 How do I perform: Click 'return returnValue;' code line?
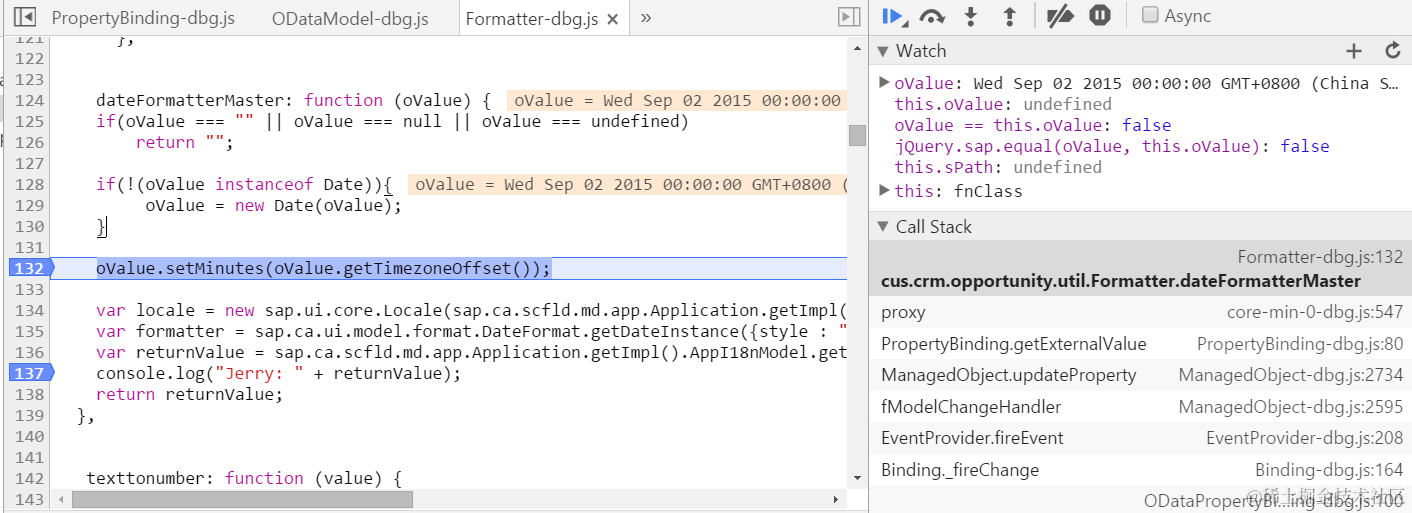[190, 394]
